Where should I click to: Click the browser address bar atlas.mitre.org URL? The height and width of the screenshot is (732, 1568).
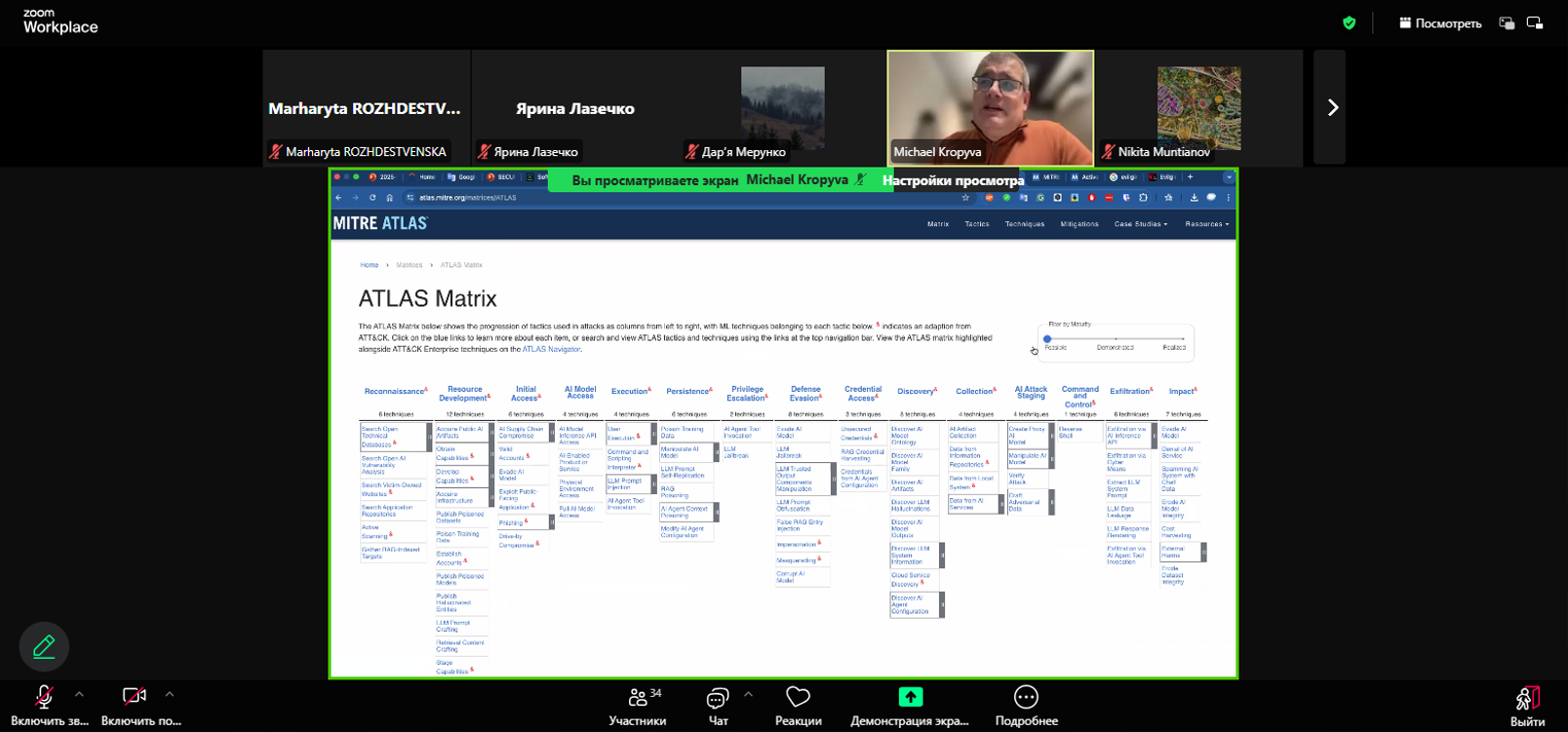[x=468, y=198]
